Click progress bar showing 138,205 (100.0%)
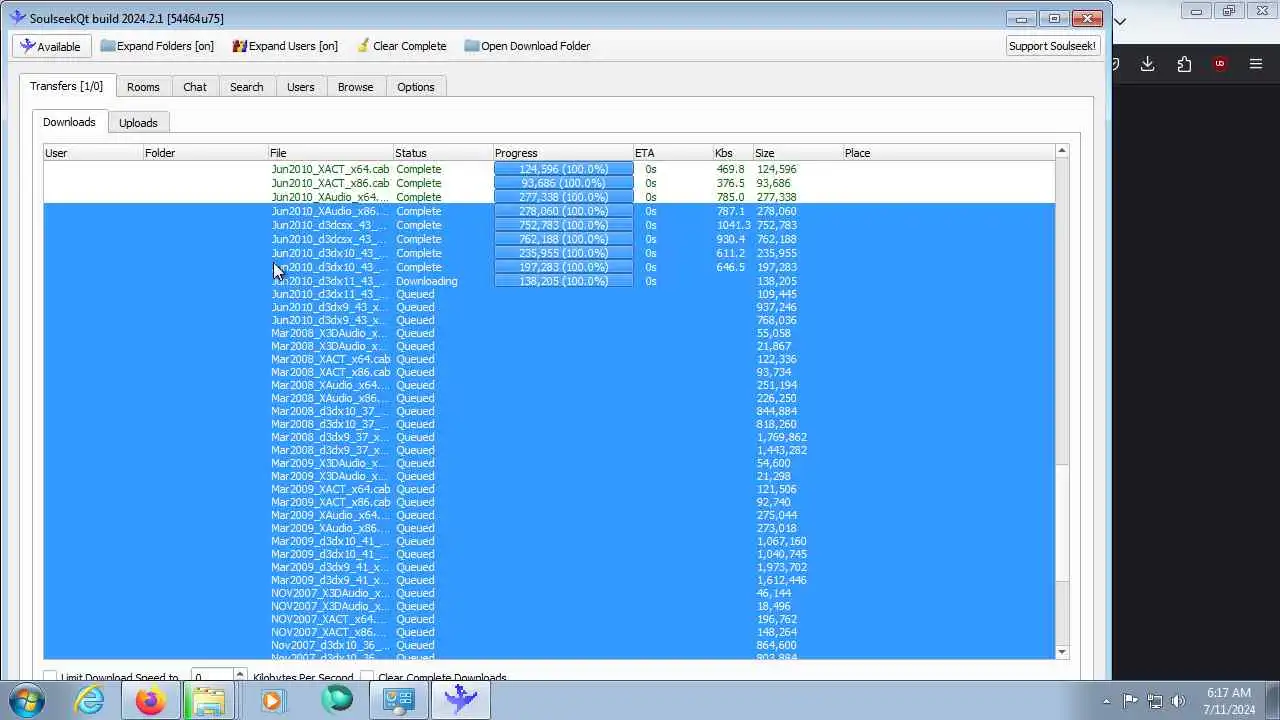 [x=564, y=281]
